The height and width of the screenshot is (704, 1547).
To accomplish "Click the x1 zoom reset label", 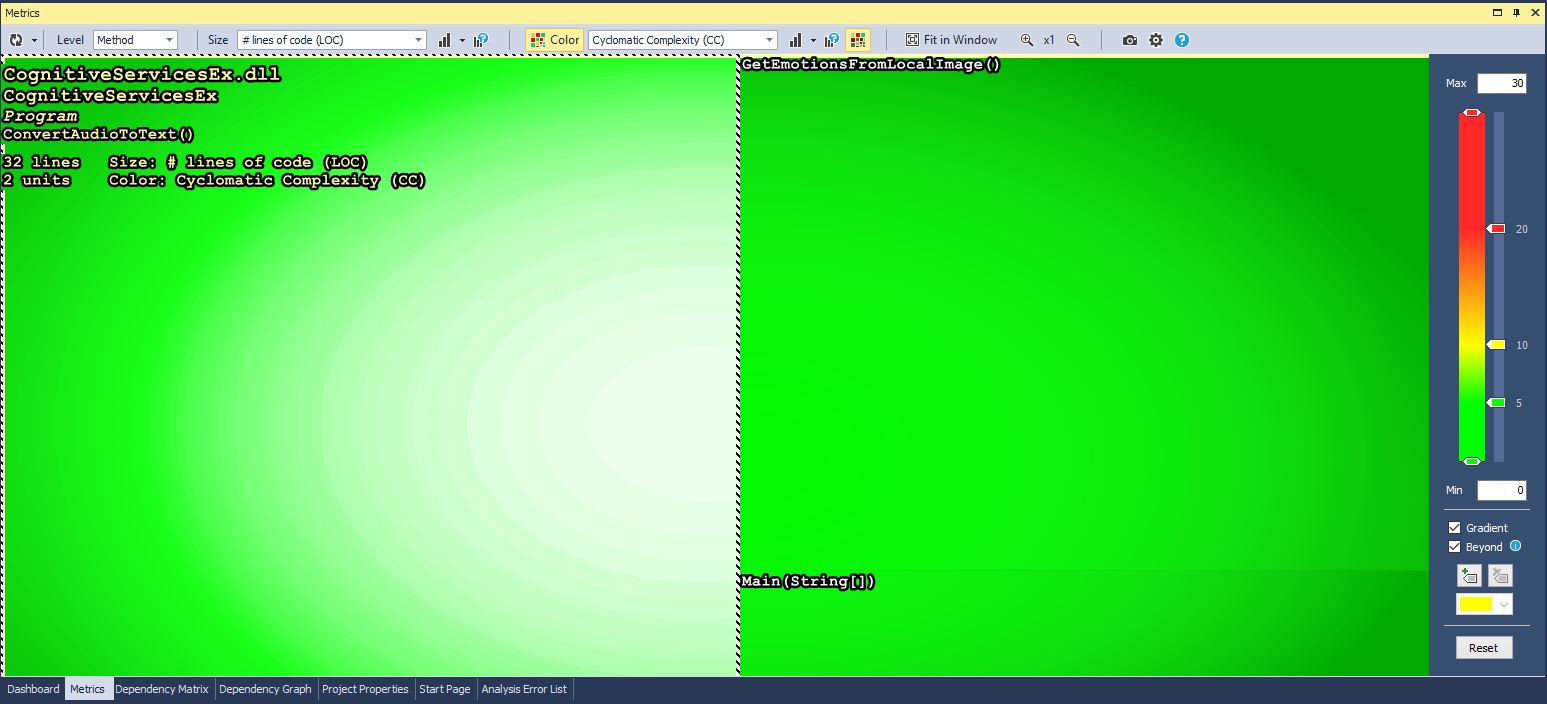I will point(1049,40).
